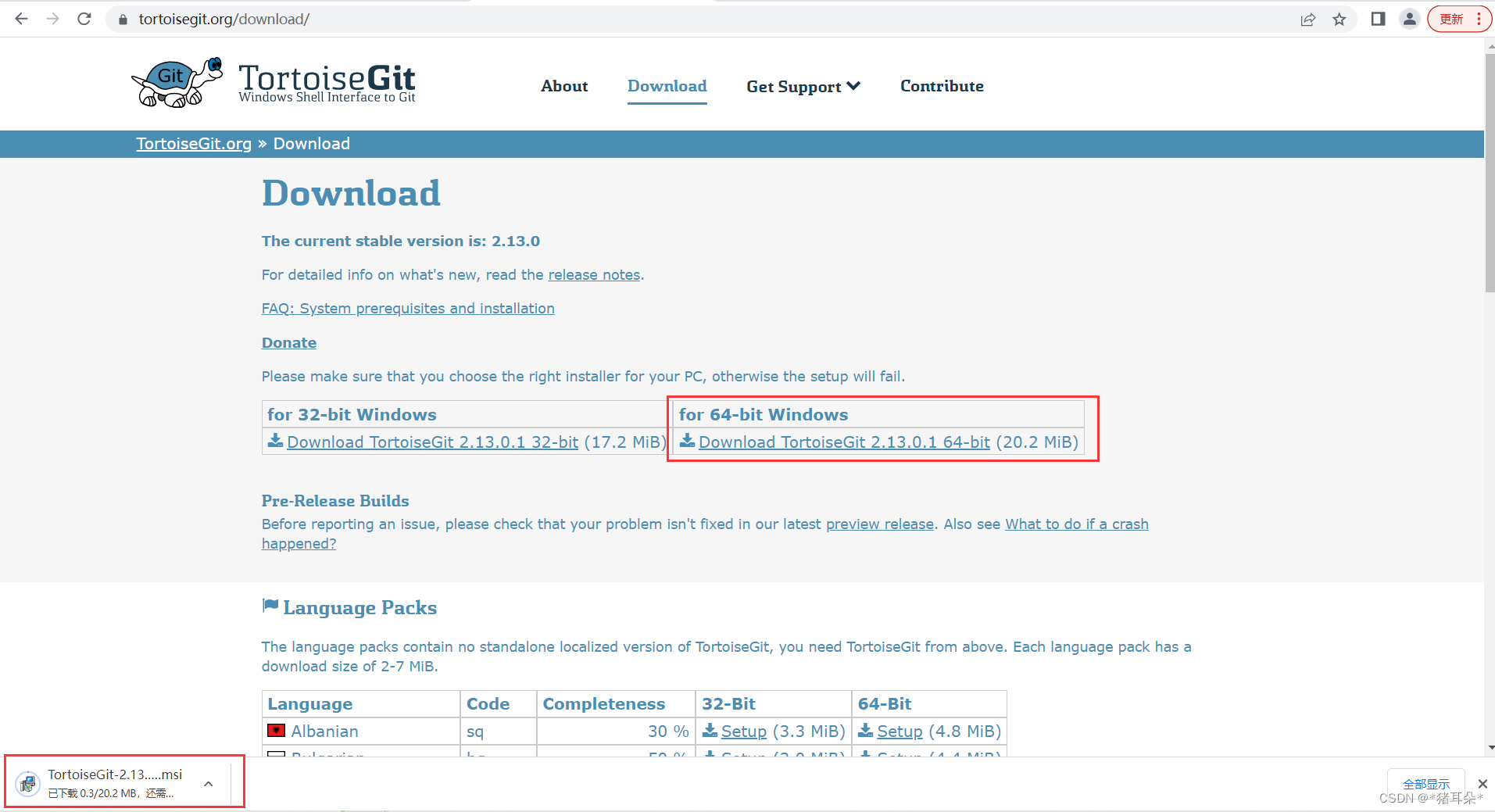Open the About page
The height and width of the screenshot is (812, 1495).
coord(564,86)
